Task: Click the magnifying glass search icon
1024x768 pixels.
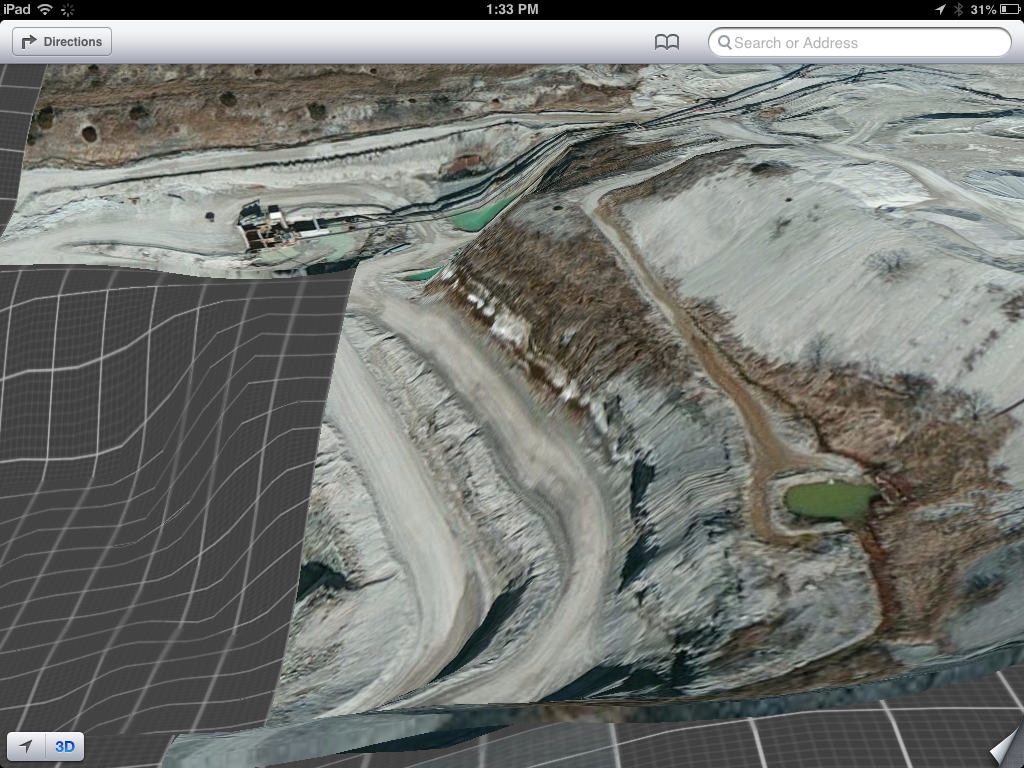Action: [725, 43]
